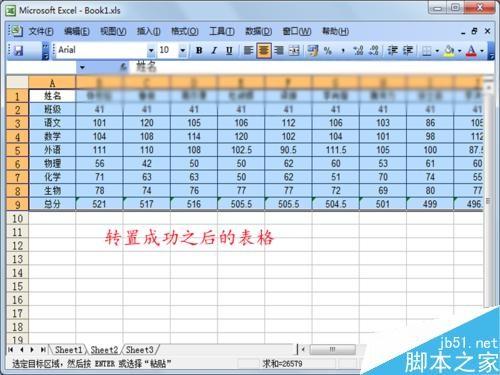Open Fill Color dropdown arrow
500x375 pixels.
tap(459, 51)
